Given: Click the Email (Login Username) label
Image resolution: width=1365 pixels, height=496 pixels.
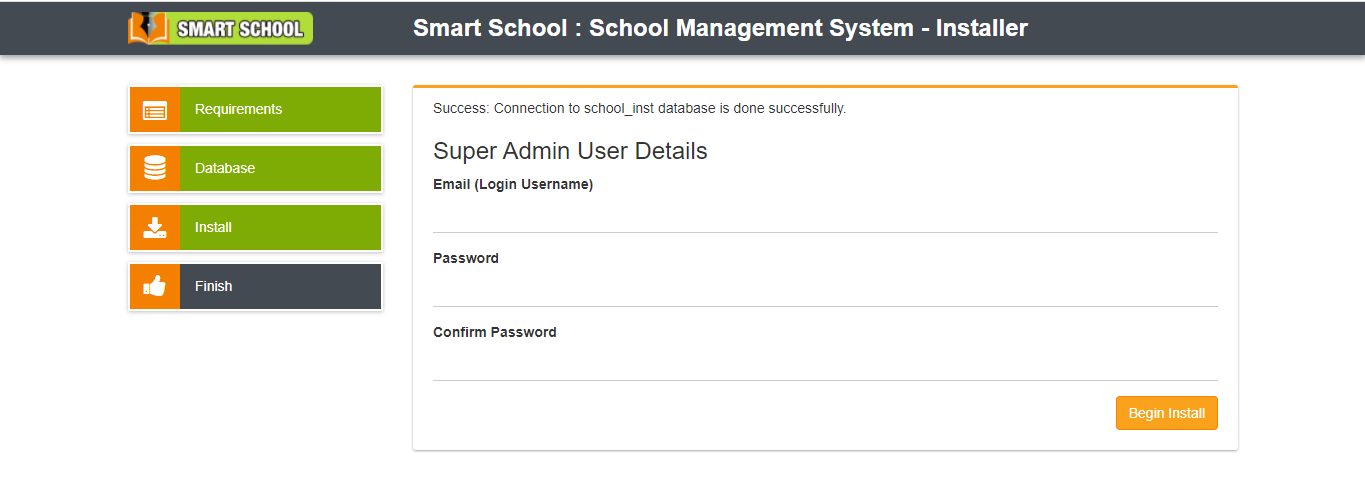Looking at the screenshot, I should coord(513,185).
